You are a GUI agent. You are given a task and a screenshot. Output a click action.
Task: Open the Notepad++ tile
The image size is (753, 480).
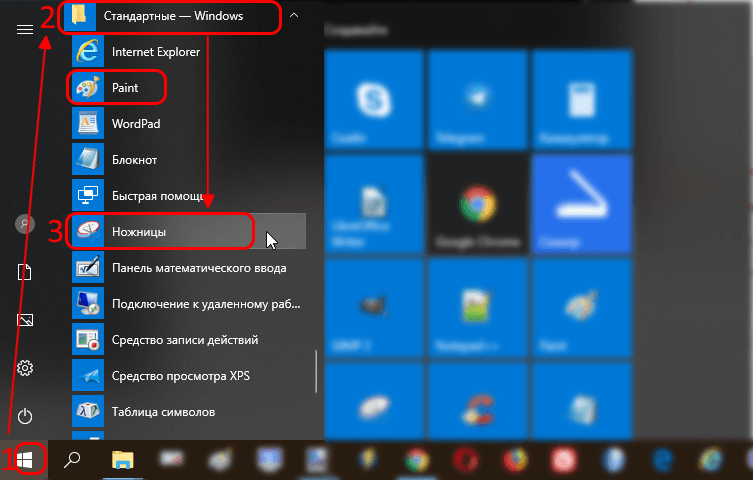477,308
